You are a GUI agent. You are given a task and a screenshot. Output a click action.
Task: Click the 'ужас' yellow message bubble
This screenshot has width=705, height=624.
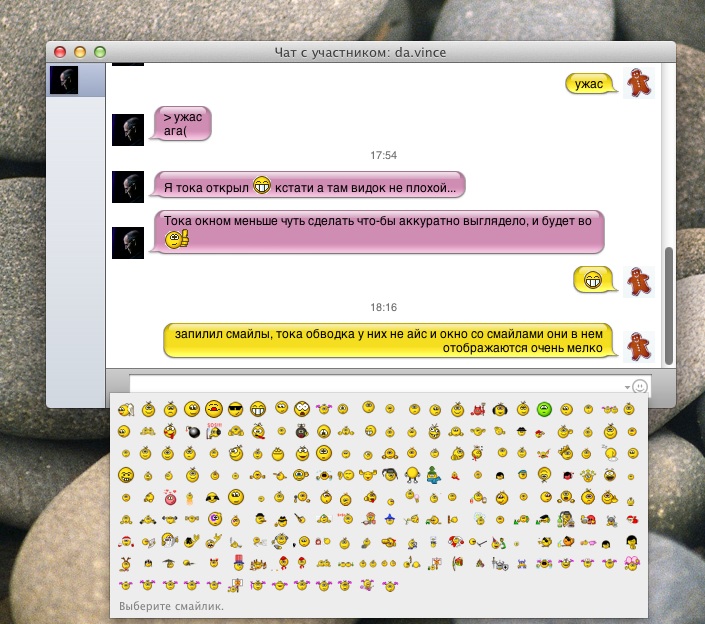(x=591, y=84)
